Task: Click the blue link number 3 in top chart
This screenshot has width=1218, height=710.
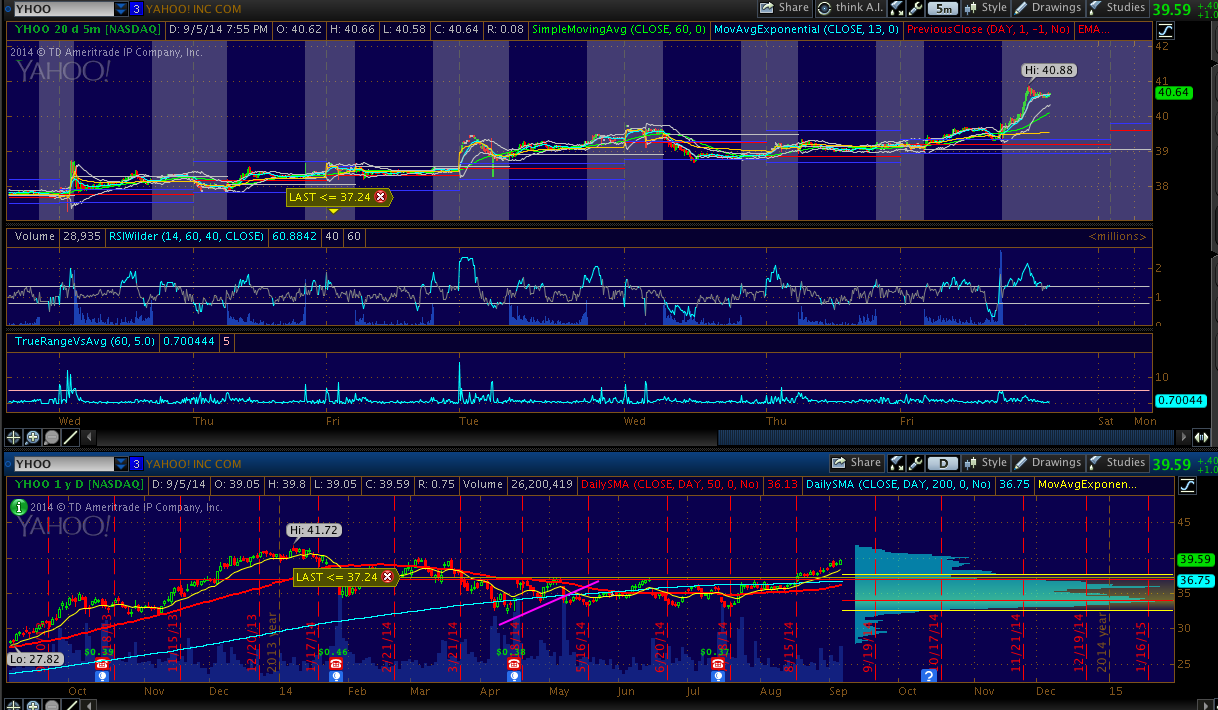Action: [x=136, y=8]
